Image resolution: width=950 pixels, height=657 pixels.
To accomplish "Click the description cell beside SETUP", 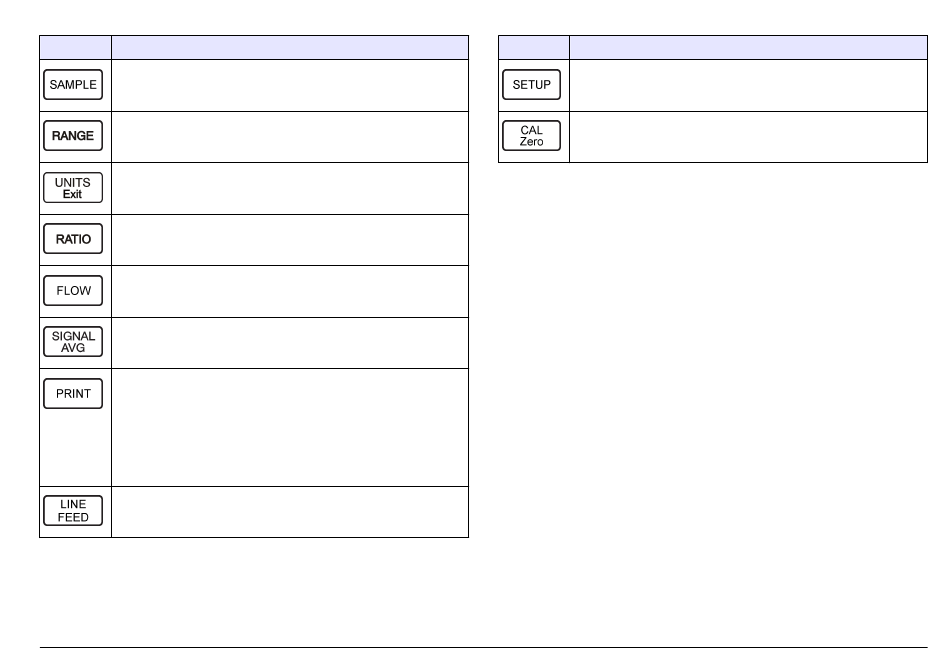I will click(748, 85).
